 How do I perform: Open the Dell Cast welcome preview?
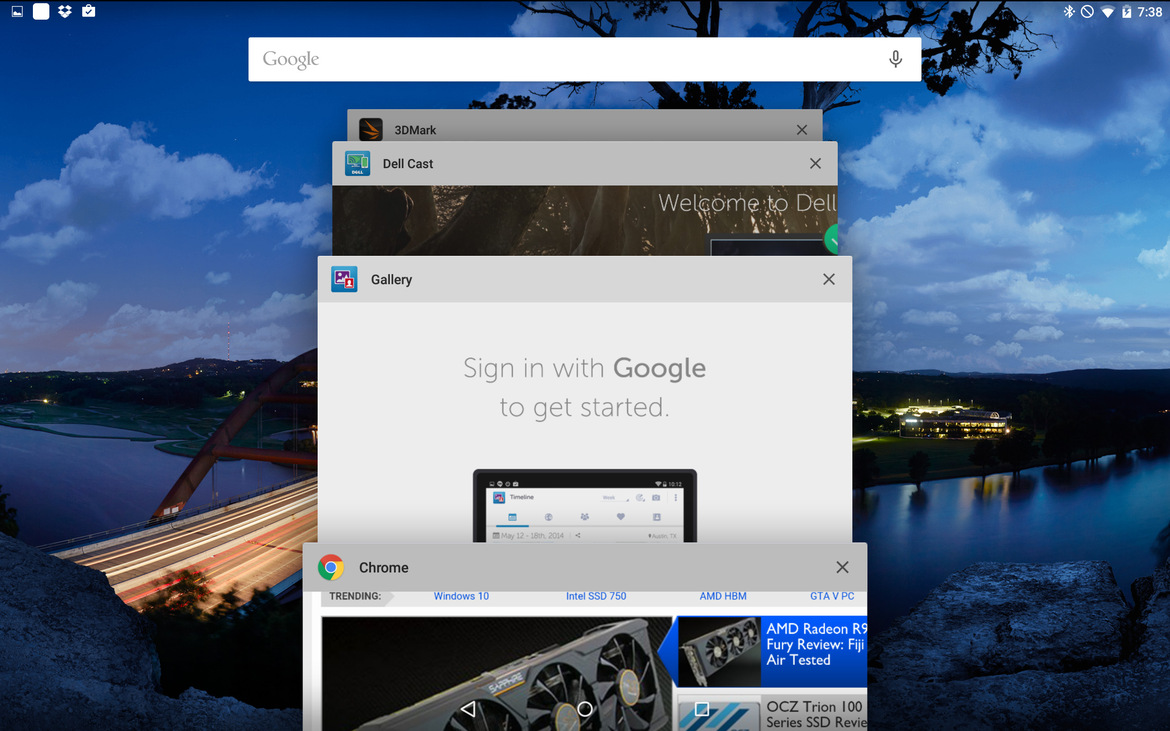click(x=584, y=220)
